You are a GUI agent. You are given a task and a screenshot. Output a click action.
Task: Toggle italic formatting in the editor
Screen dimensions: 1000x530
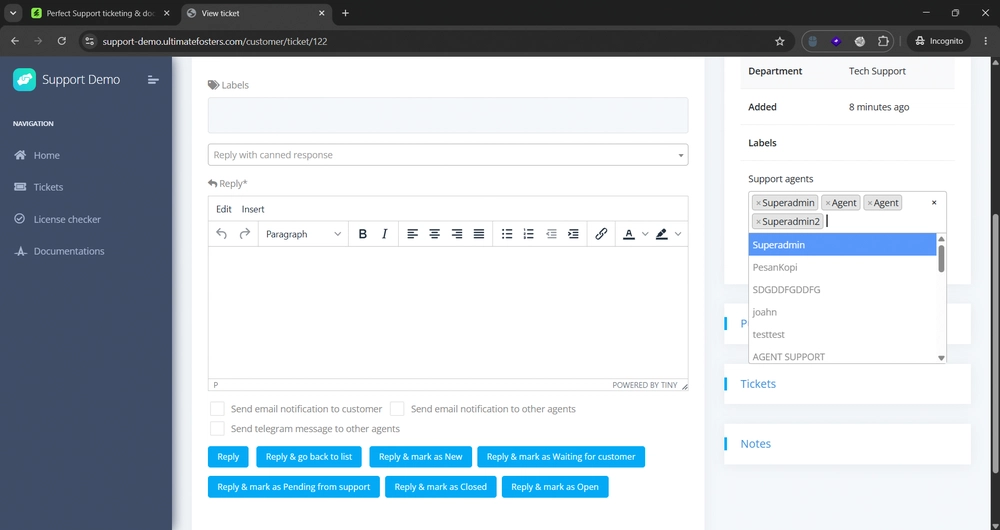pos(385,234)
